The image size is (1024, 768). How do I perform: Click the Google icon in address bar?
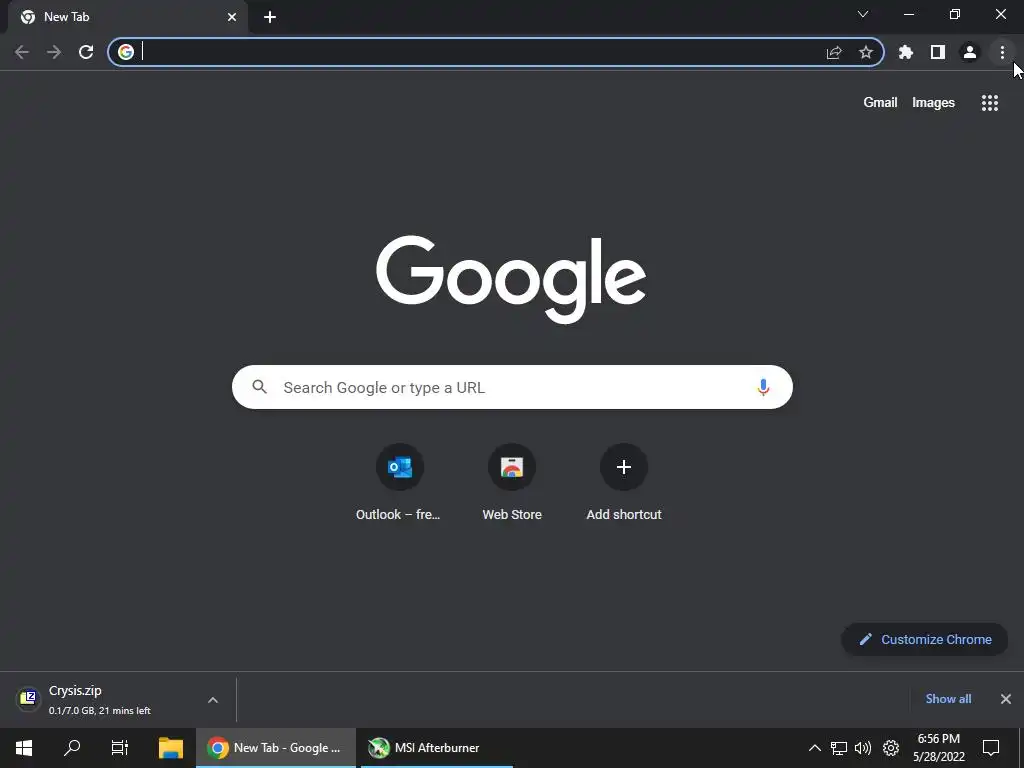[126, 52]
